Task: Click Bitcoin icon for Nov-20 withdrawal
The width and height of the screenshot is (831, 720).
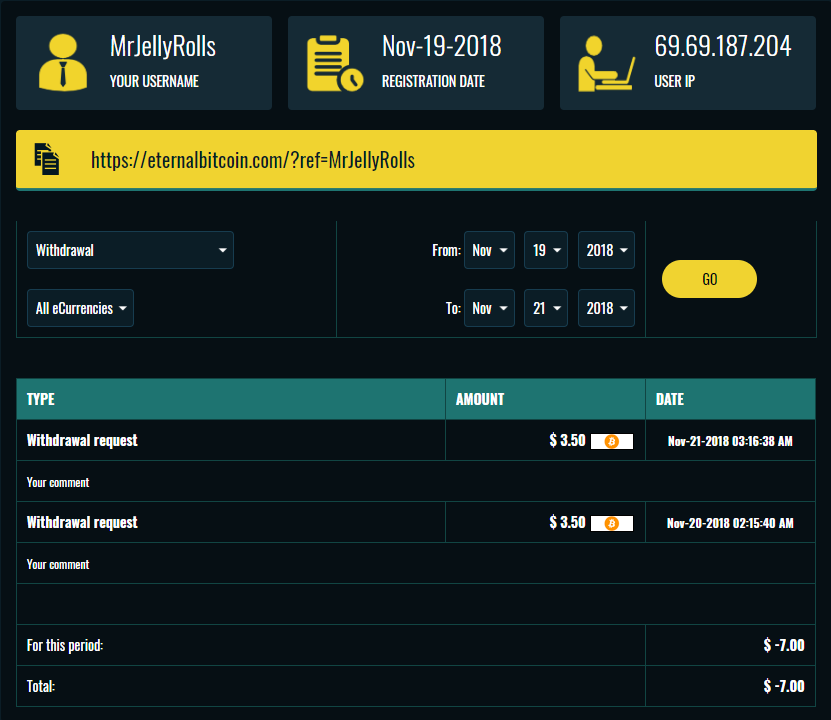Action: click(x=612, y=523)
